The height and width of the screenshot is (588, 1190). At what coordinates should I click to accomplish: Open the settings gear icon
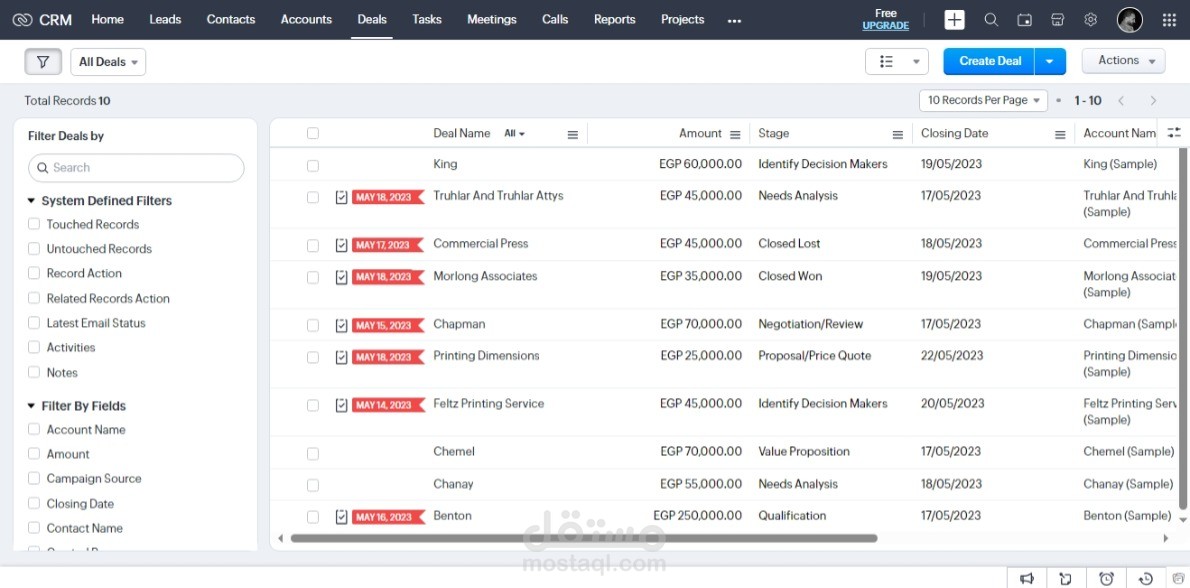[1091, 20]
